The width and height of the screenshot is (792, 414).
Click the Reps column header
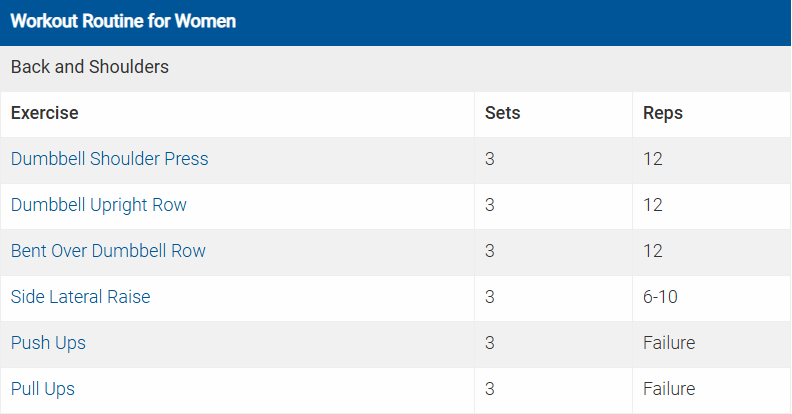pyautogui.click(x=663, y=113)
